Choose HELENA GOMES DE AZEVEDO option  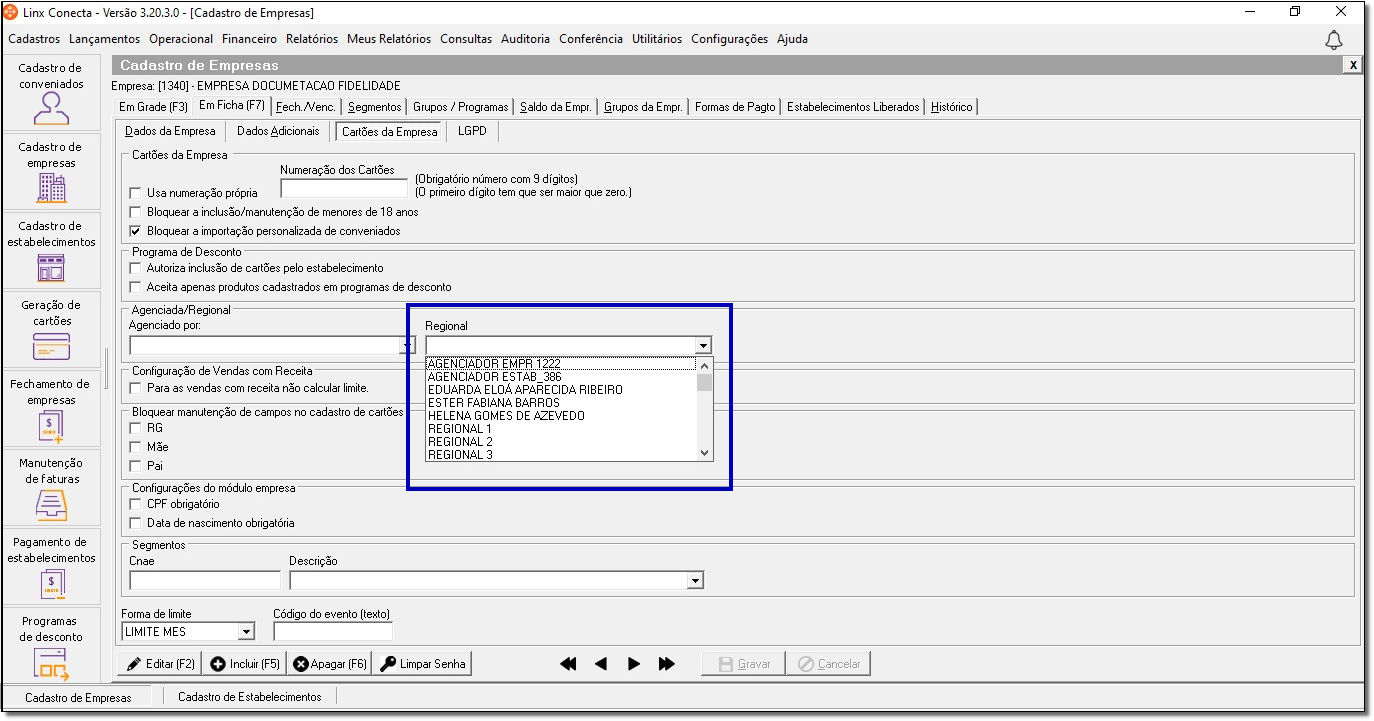pos(561,416)
